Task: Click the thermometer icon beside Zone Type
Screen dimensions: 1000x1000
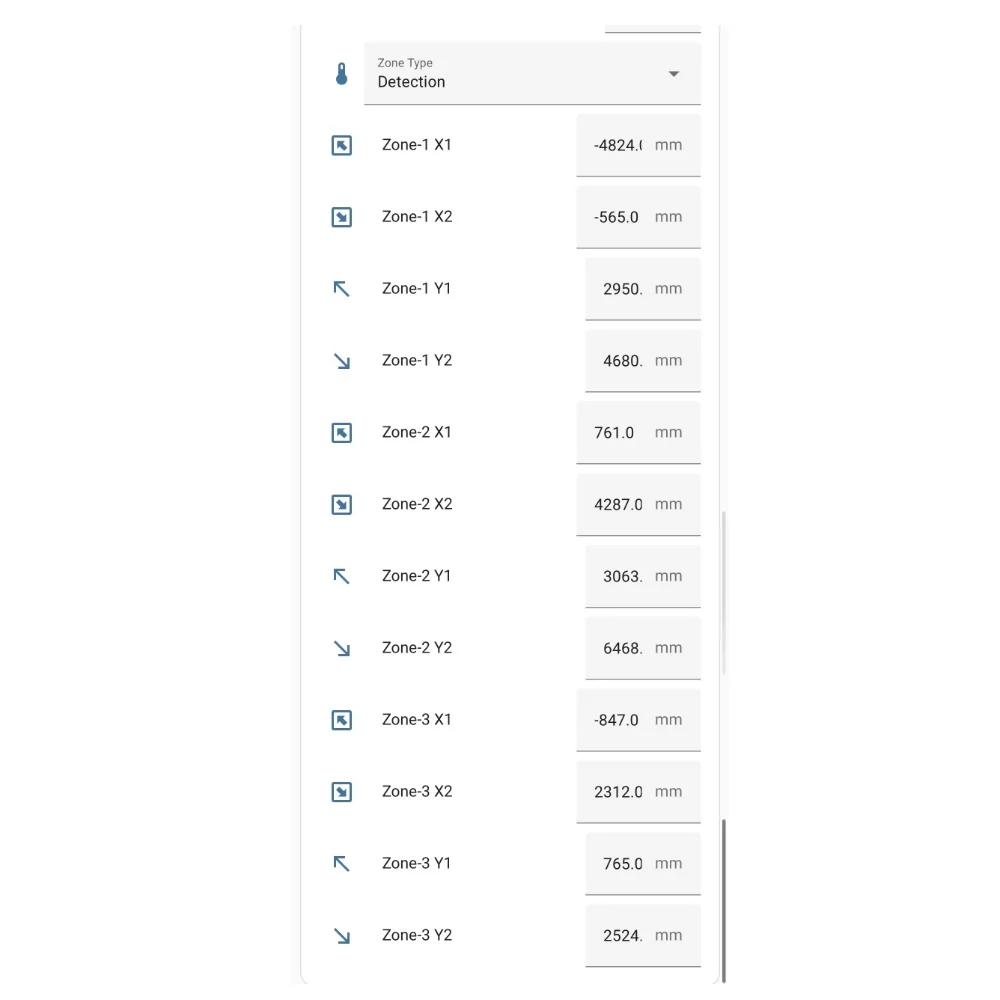Action: pos(342,74)
